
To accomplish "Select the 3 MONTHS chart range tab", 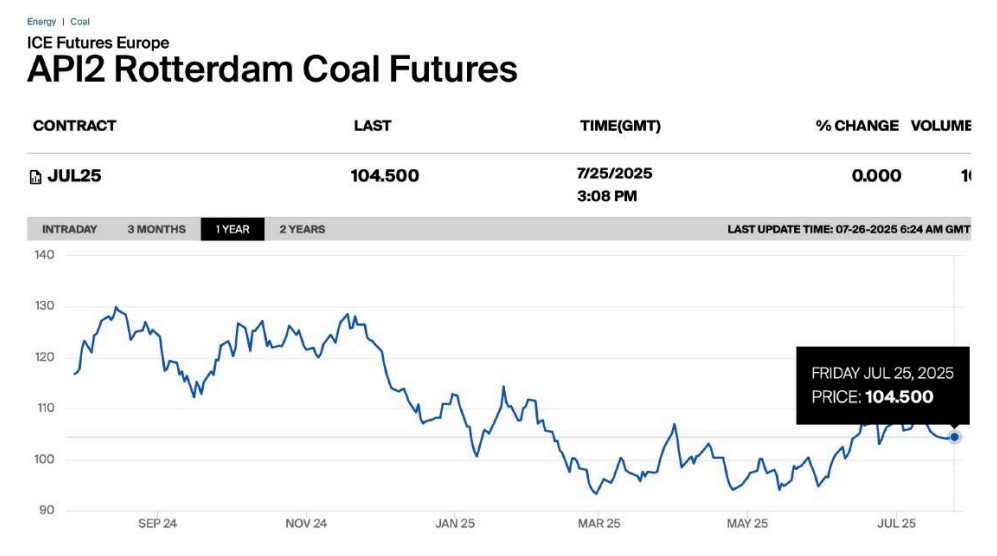I will 156,229.
